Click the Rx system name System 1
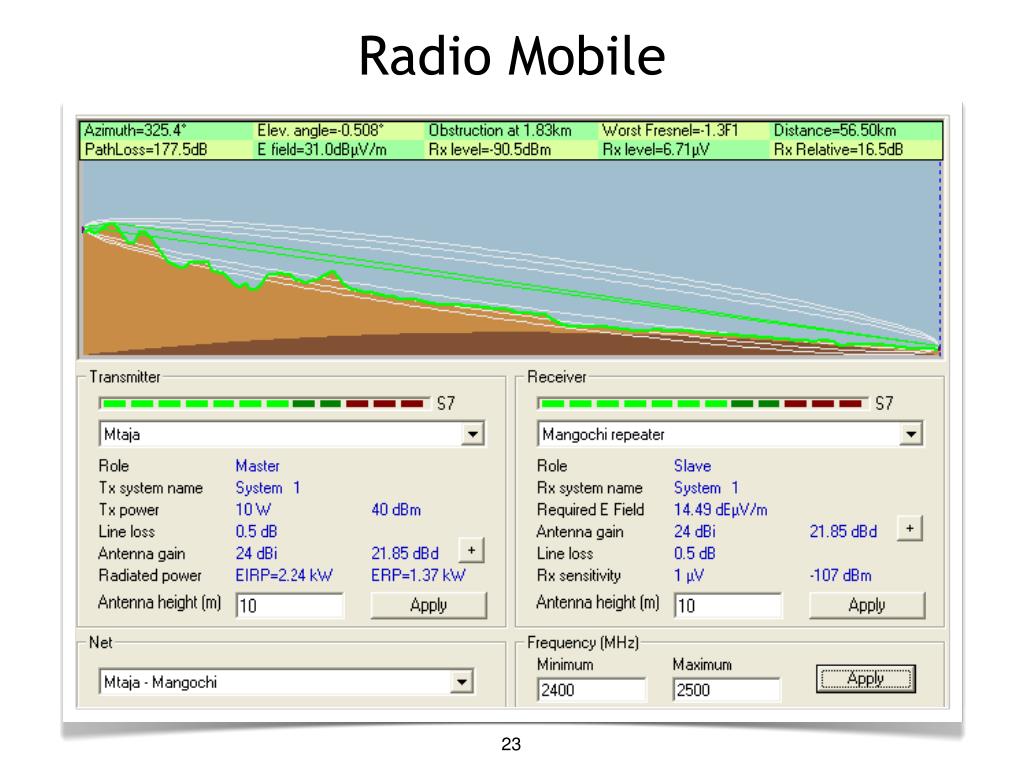This screenshot has width=1024, height=768. pos(707,488)
